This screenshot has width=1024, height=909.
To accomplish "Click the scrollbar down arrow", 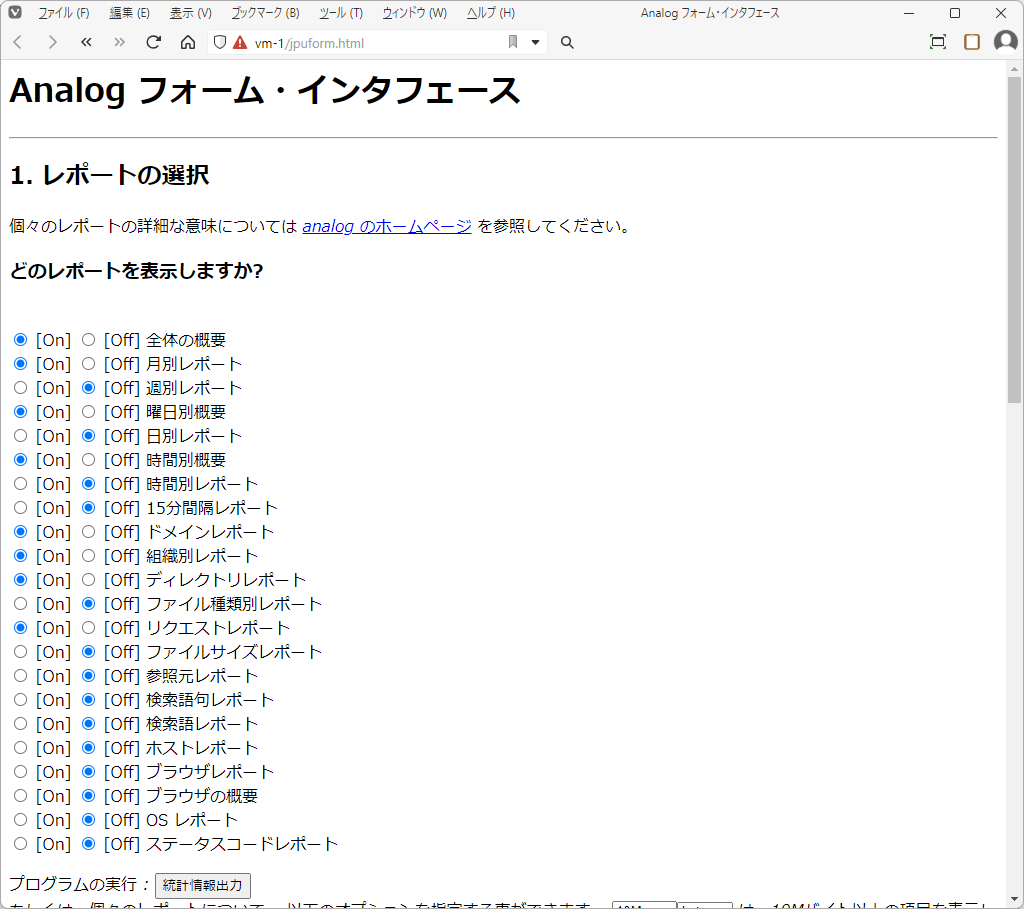I will click(x=1014, y=899).
